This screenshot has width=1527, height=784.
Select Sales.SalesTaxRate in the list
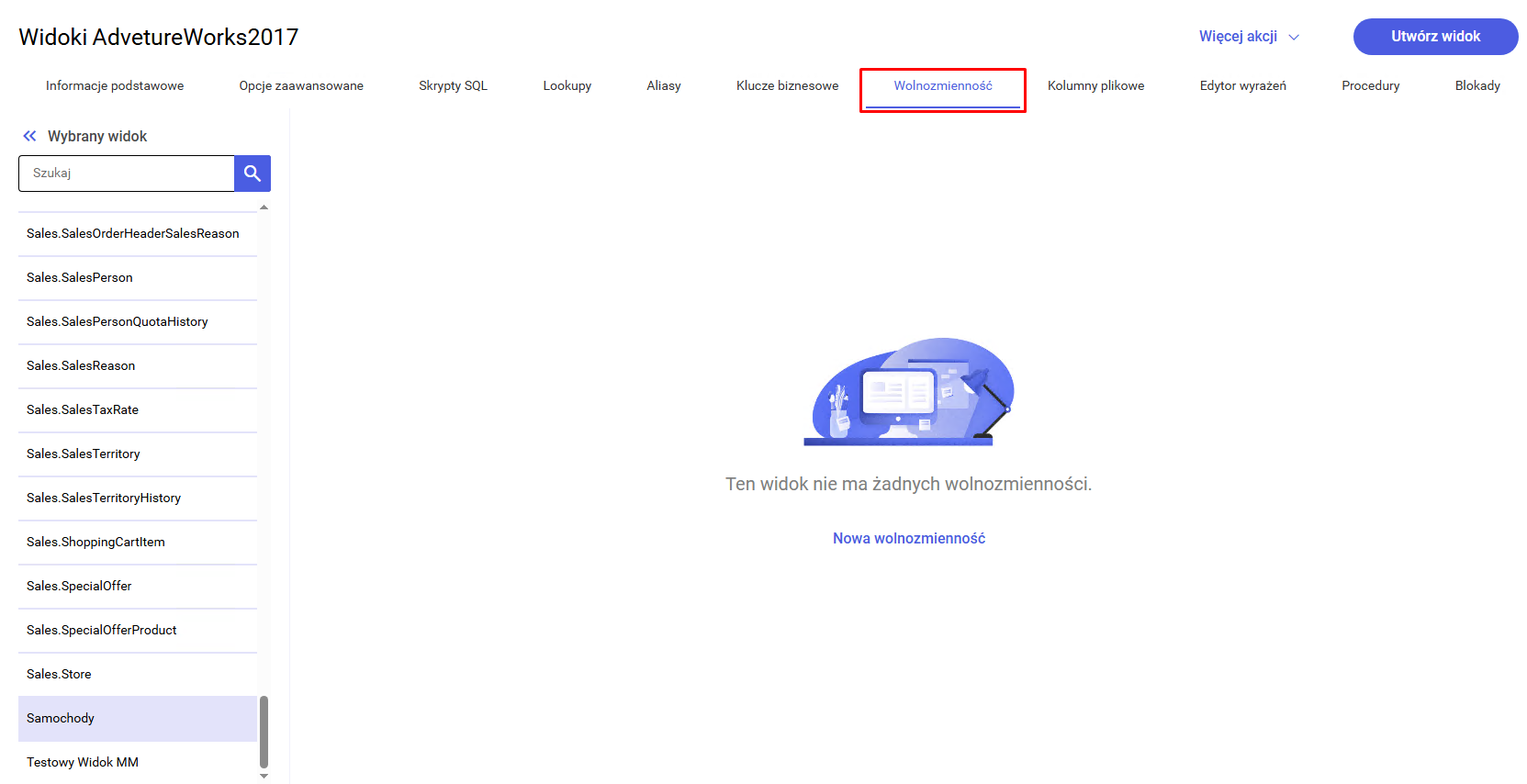138,410
